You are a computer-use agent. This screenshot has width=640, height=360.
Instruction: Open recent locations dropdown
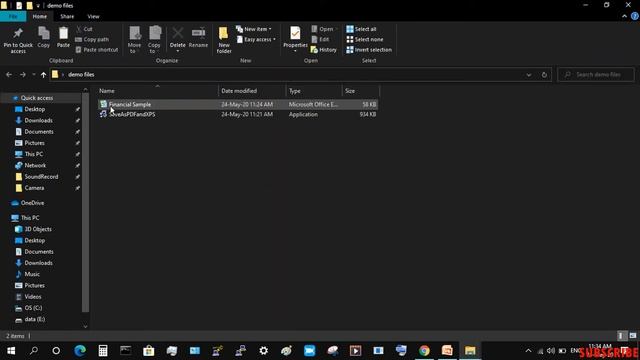click(33, 75)
